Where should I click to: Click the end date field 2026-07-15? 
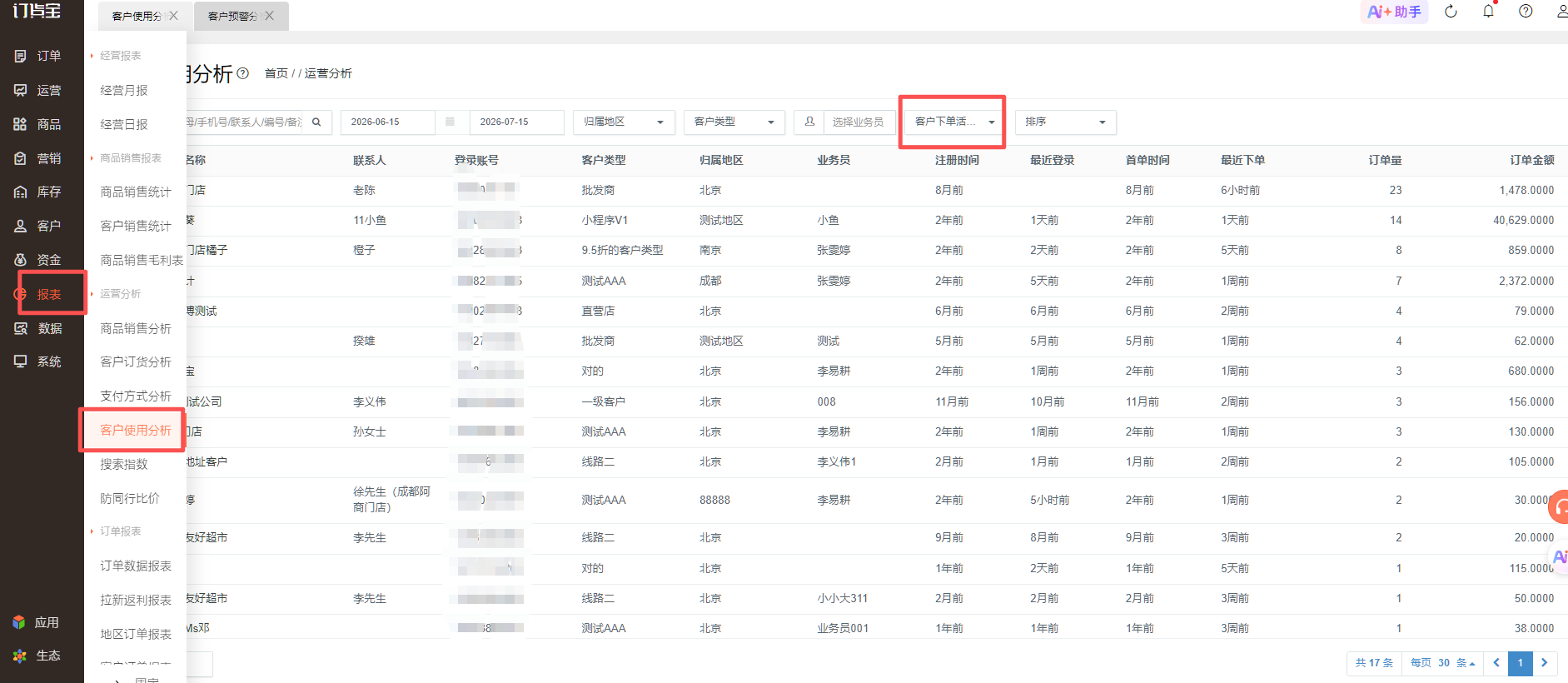click(x=516, y=122)
